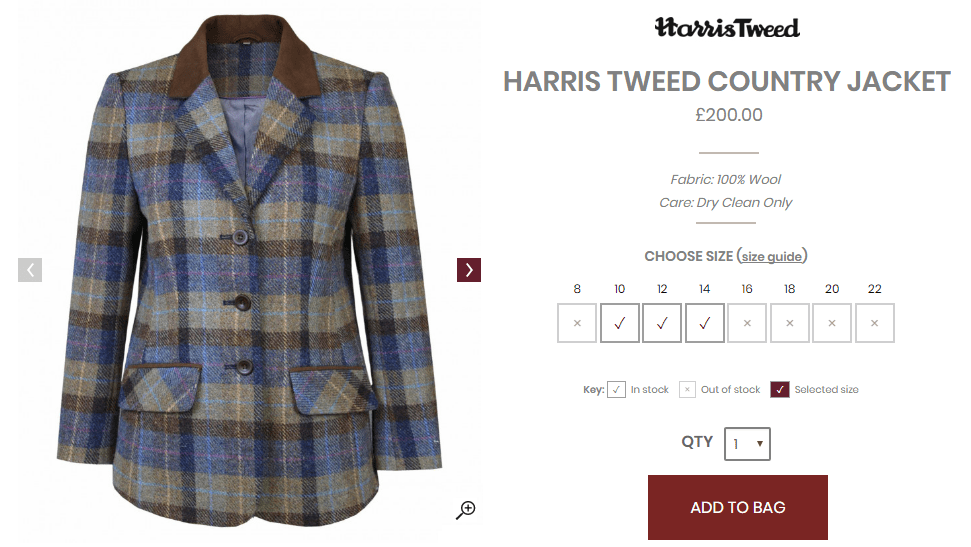Click the out-of-stock size 16 box
Image resolution: width=971 pixels, height=547 pixels.
747,323
